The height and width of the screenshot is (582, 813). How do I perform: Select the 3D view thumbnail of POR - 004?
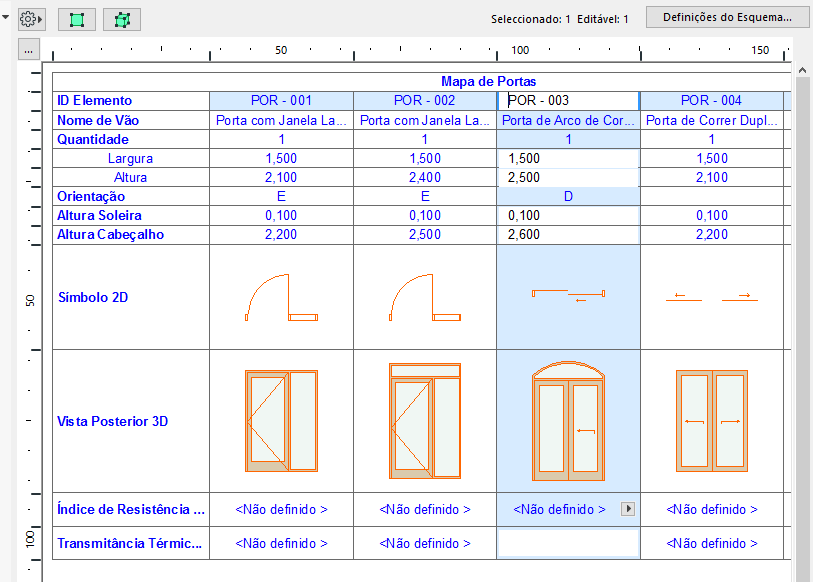[711, 421]
